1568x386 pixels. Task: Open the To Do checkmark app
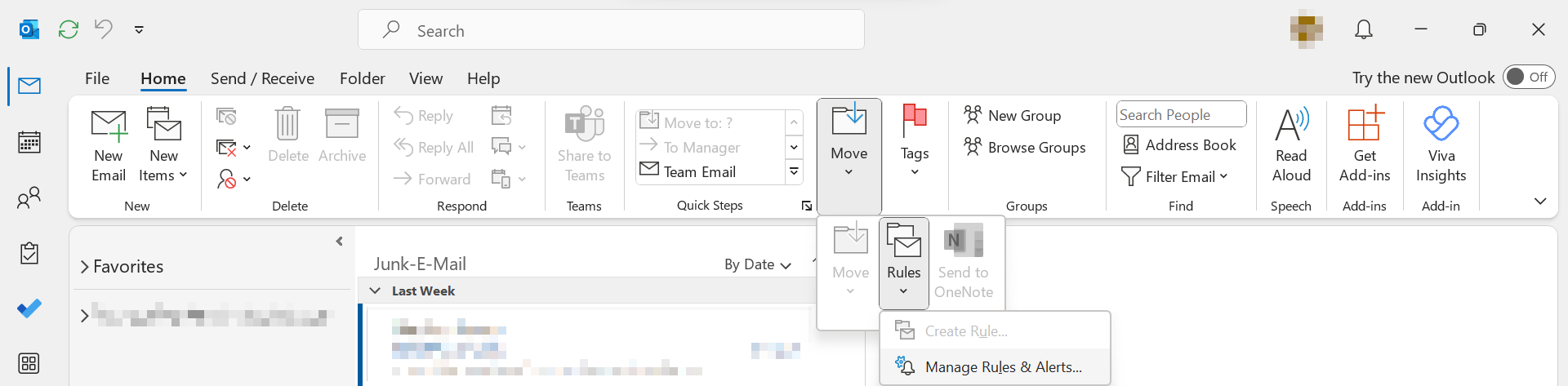[29, 308]
